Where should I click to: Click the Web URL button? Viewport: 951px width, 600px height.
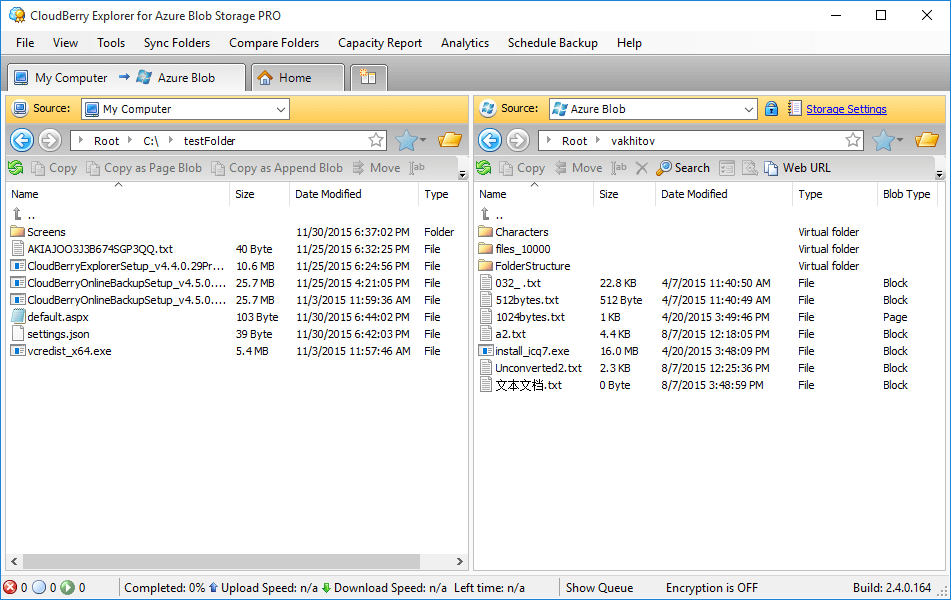(x=797, y=168)
